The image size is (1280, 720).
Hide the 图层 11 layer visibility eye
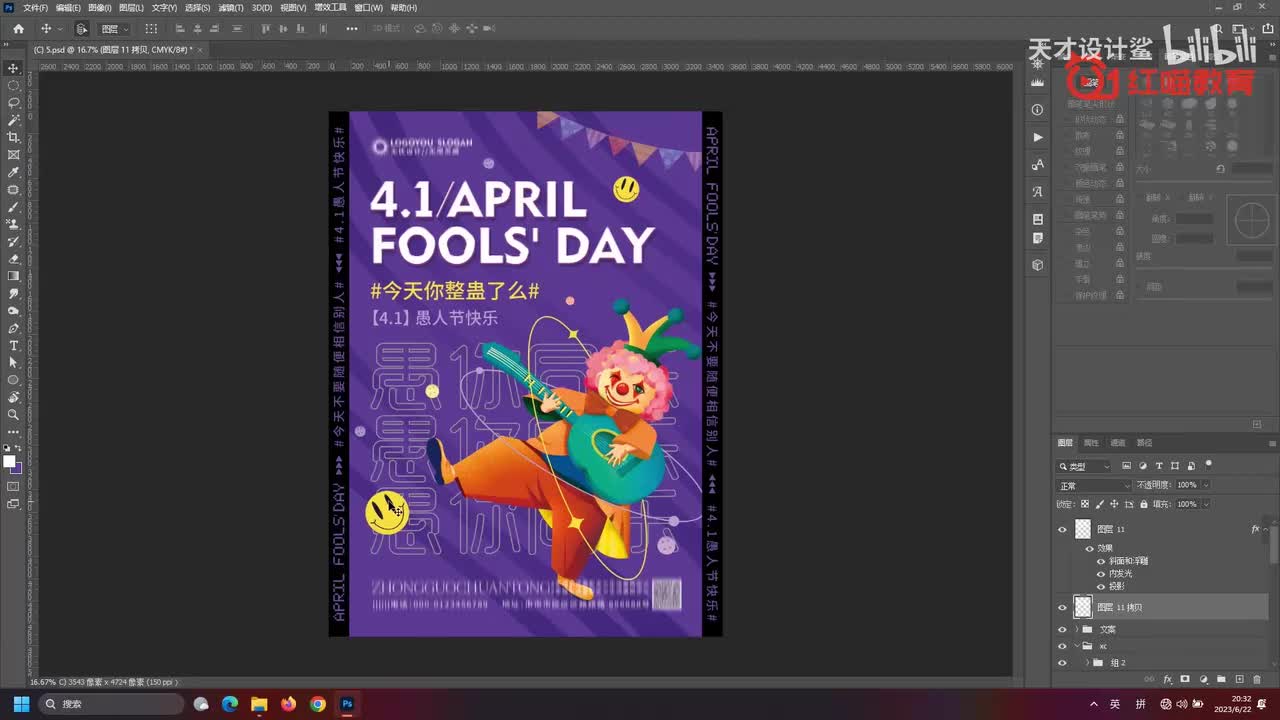(x=1062, y=529)
